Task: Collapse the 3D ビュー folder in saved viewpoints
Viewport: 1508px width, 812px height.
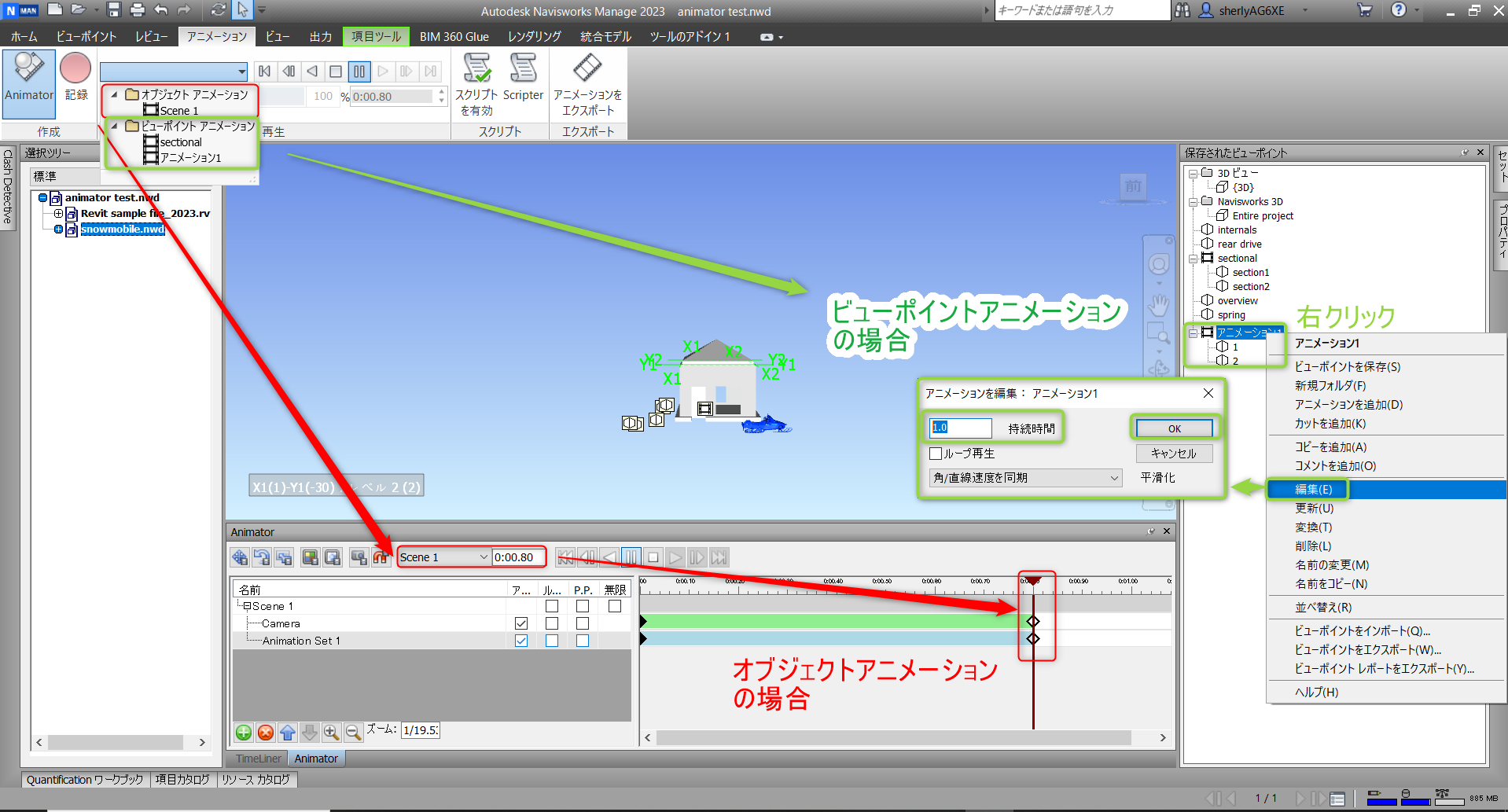Action: tap(1193, 173)
